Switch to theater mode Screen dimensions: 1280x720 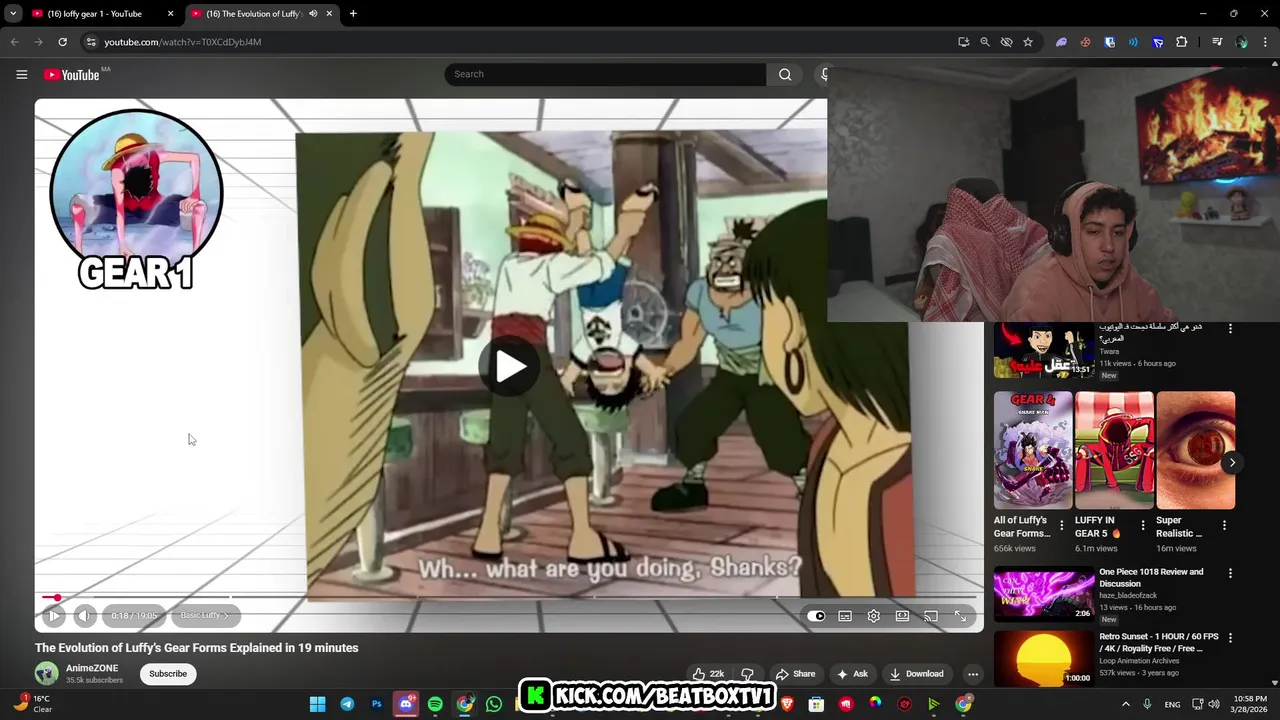pos(902,616)
